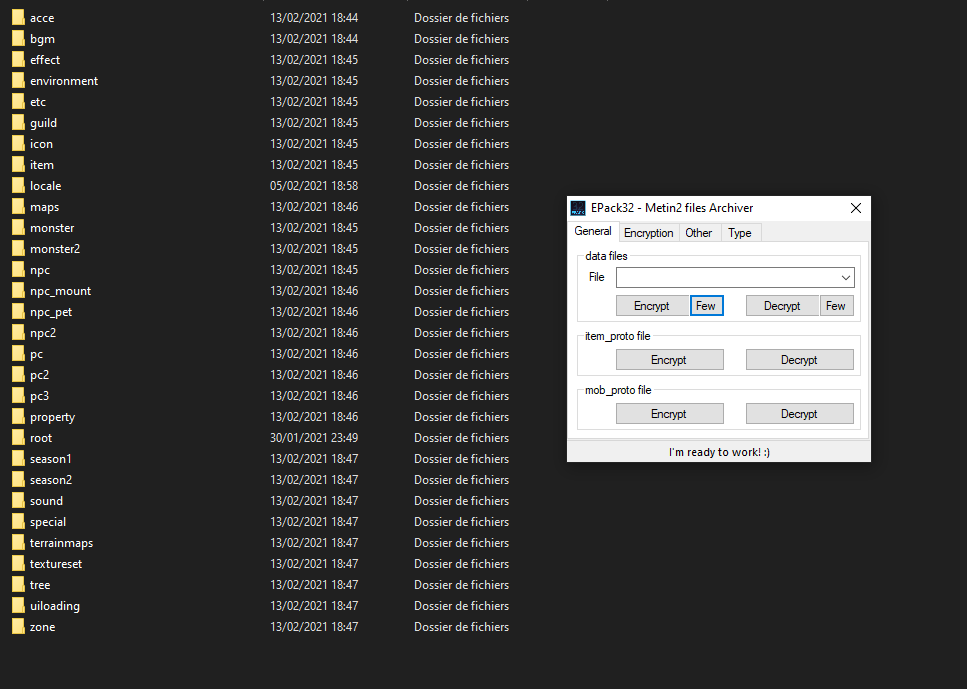Click Few button next to data files Encrypt
This screenshot has width=967, height=689.
[x=706, y=306]
